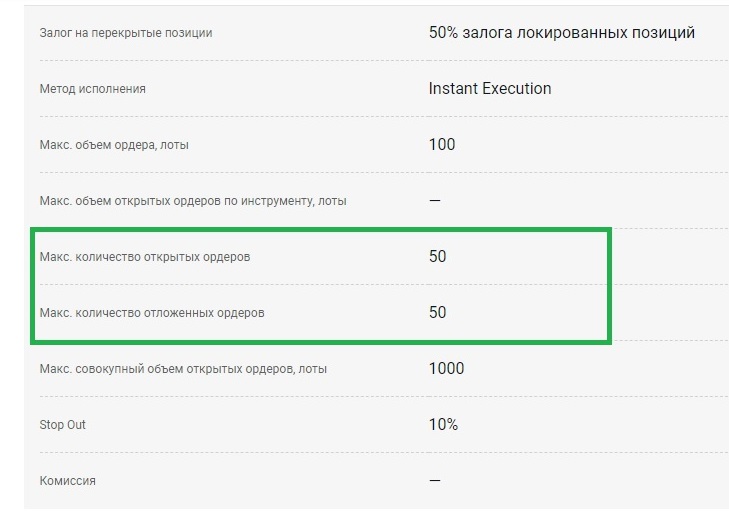Click the 'Залог на перекрытые позиции' label
The image size is (729, 511).
[126, 33]
